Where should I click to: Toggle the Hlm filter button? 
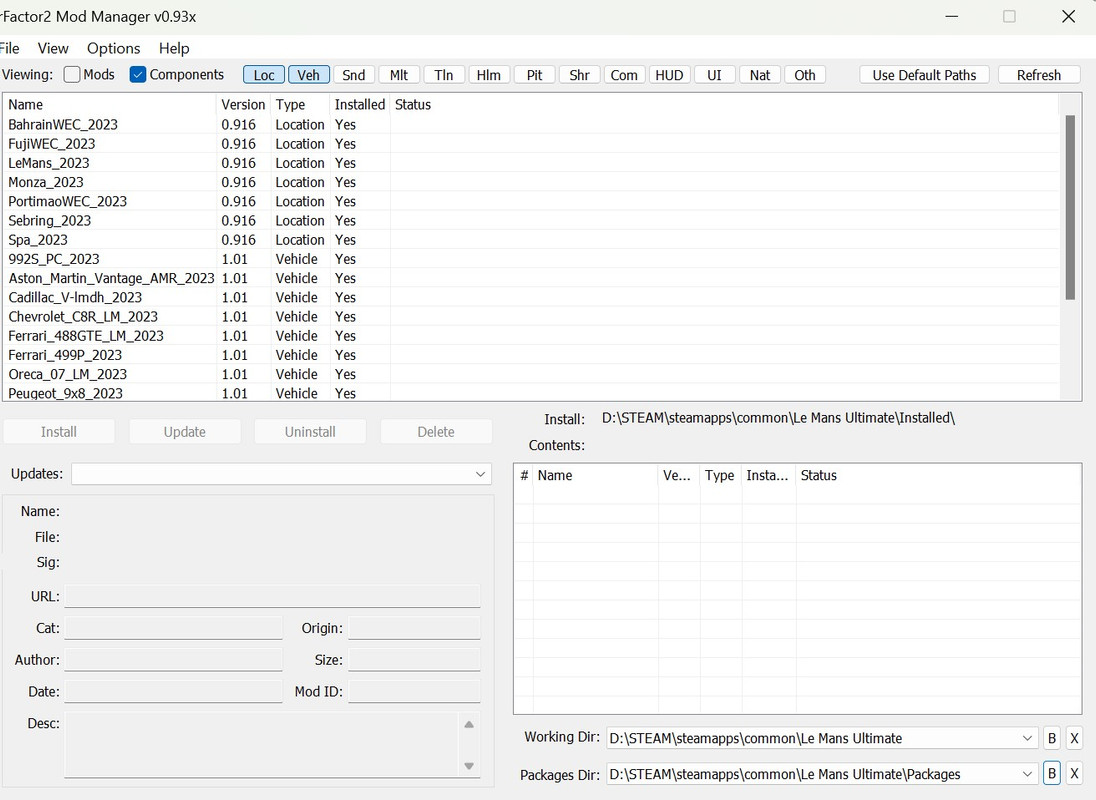(x=489, y=75)
